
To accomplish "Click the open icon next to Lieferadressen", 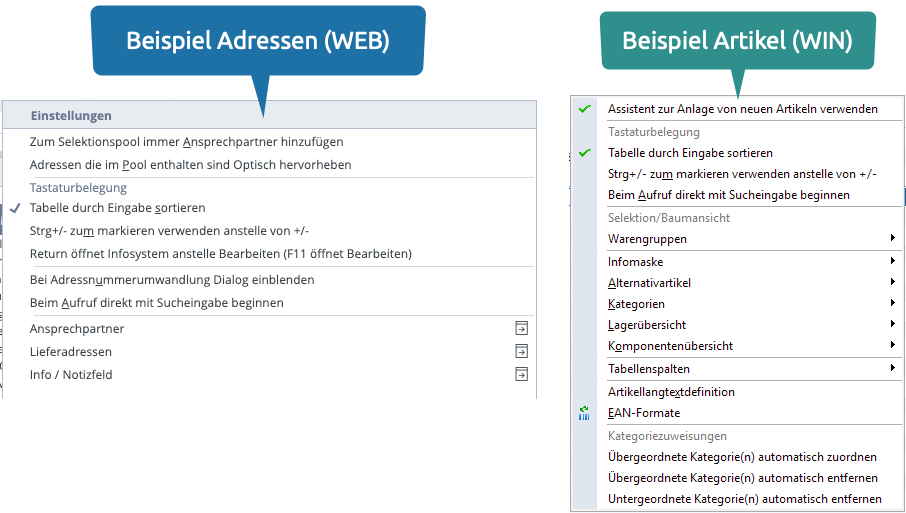I will pos(521,351).
